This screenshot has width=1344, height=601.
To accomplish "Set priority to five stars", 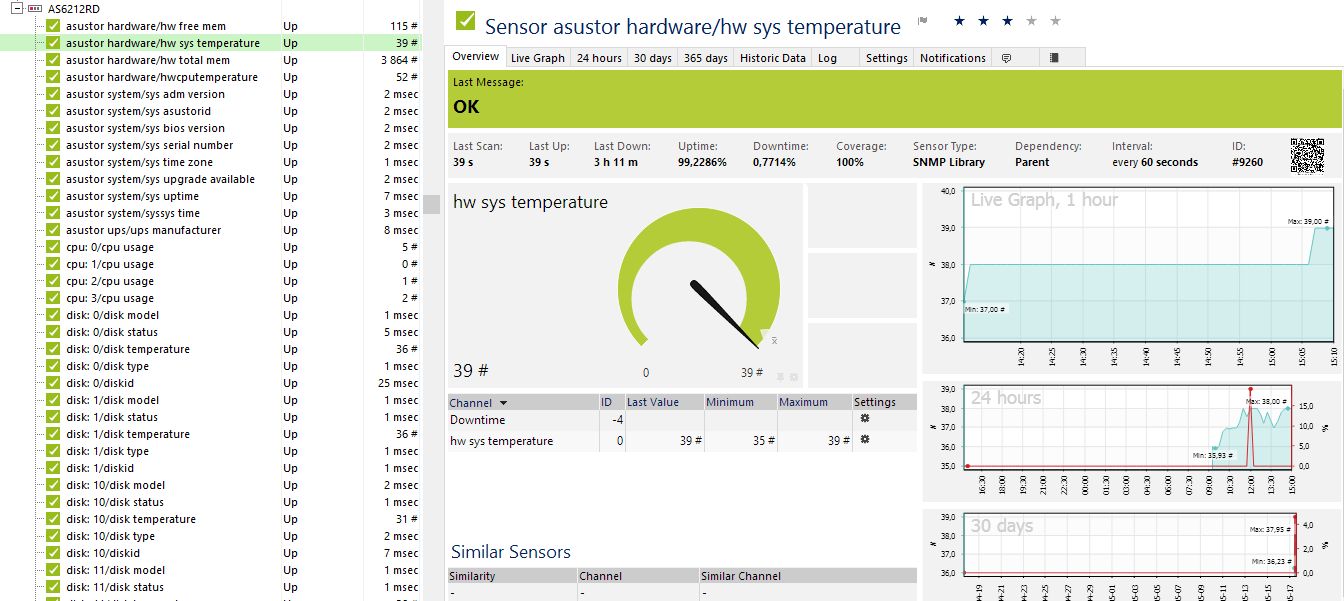I will coord(1056,21).
